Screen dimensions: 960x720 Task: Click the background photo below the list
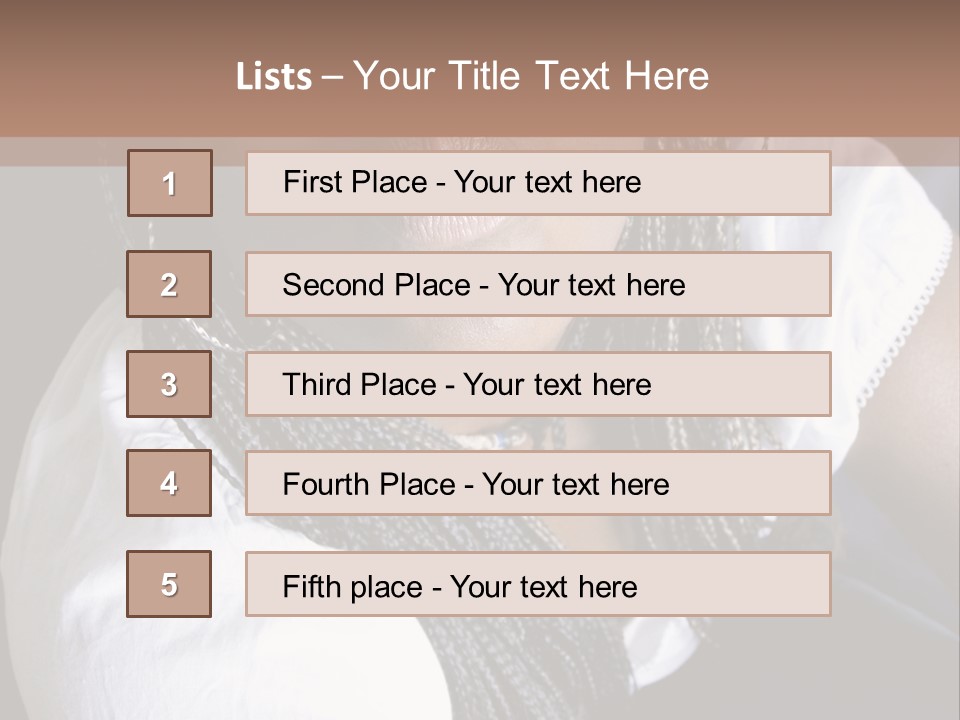click(480, 670)
